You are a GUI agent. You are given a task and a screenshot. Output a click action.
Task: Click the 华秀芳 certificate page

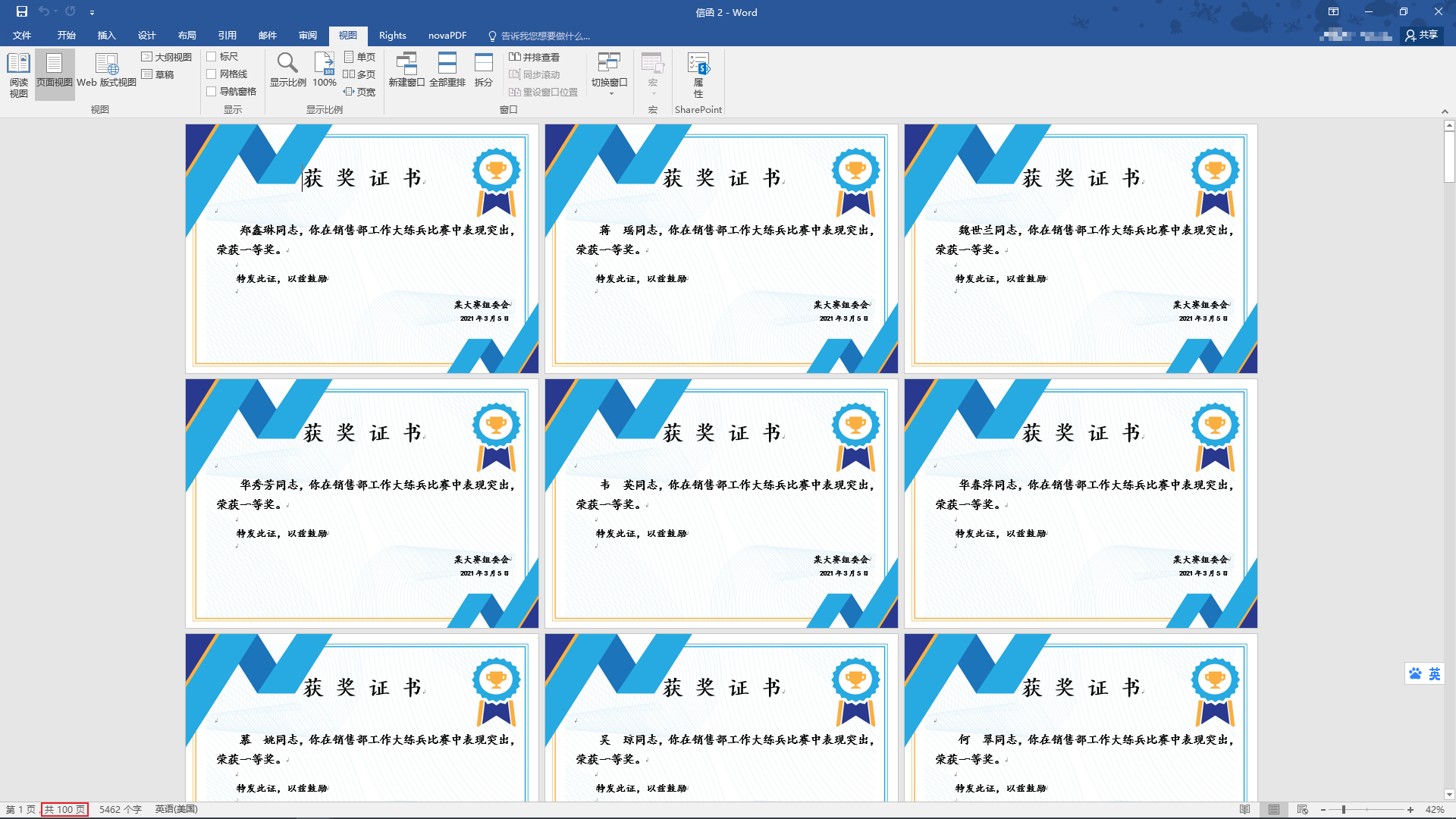tap(362, 504)
